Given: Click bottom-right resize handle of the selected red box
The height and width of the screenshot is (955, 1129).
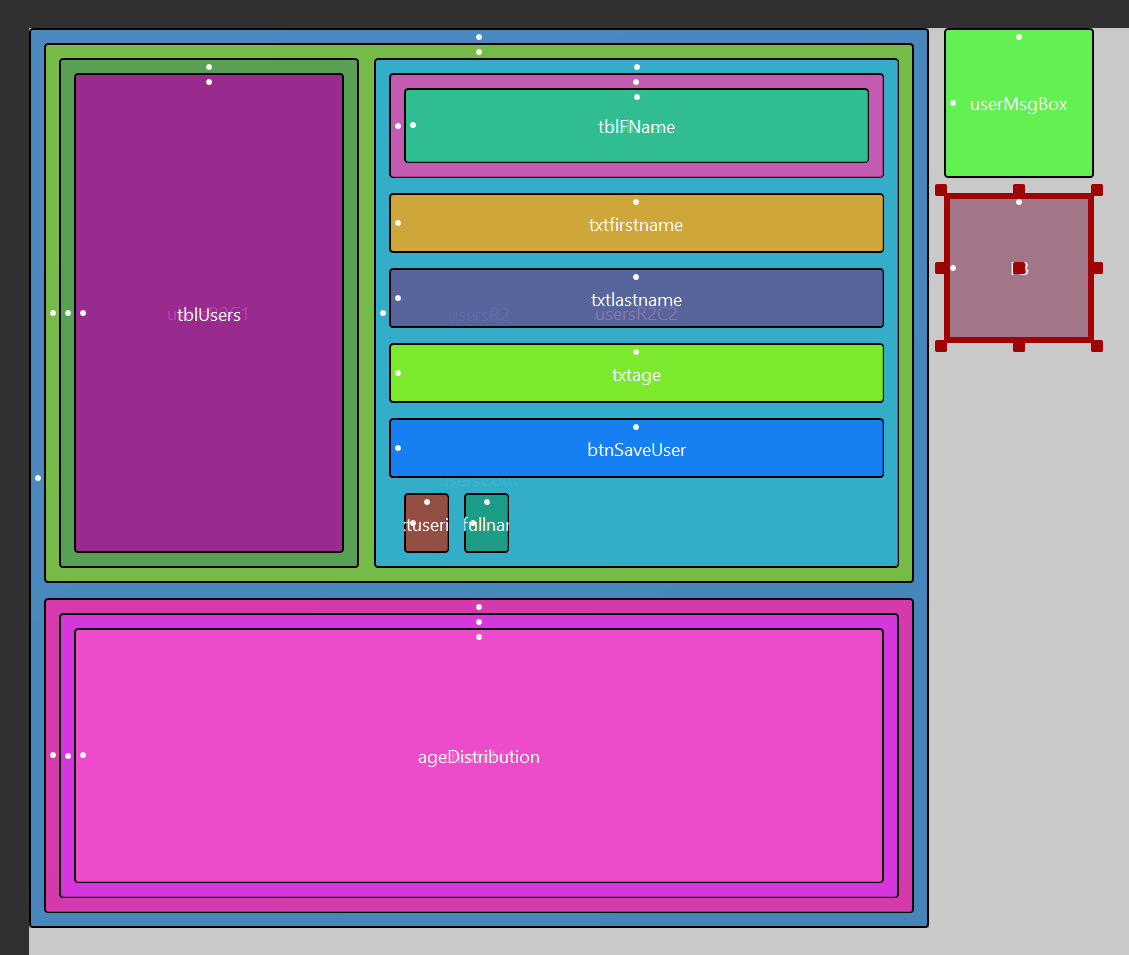Looking at the screenshot, I should pyautogui.click(x=1097, y=346).
